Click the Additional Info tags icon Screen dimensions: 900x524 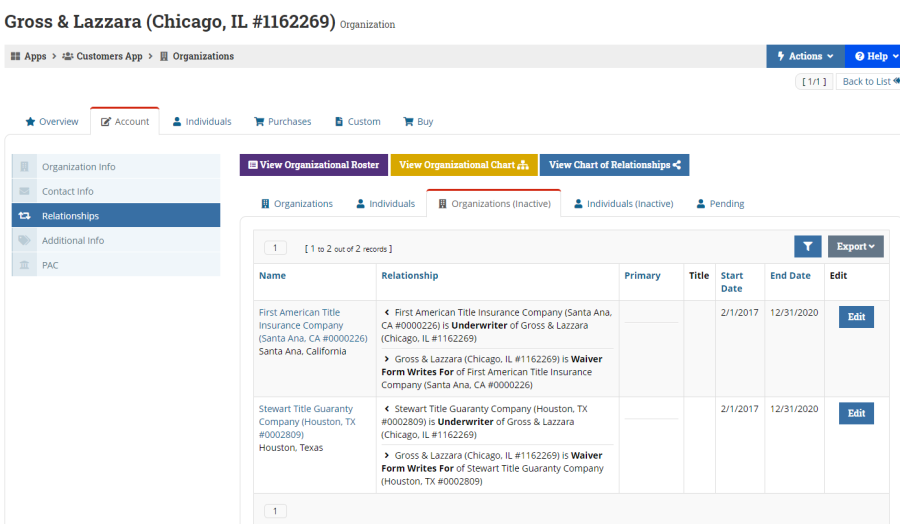click(x=24, y=240)
